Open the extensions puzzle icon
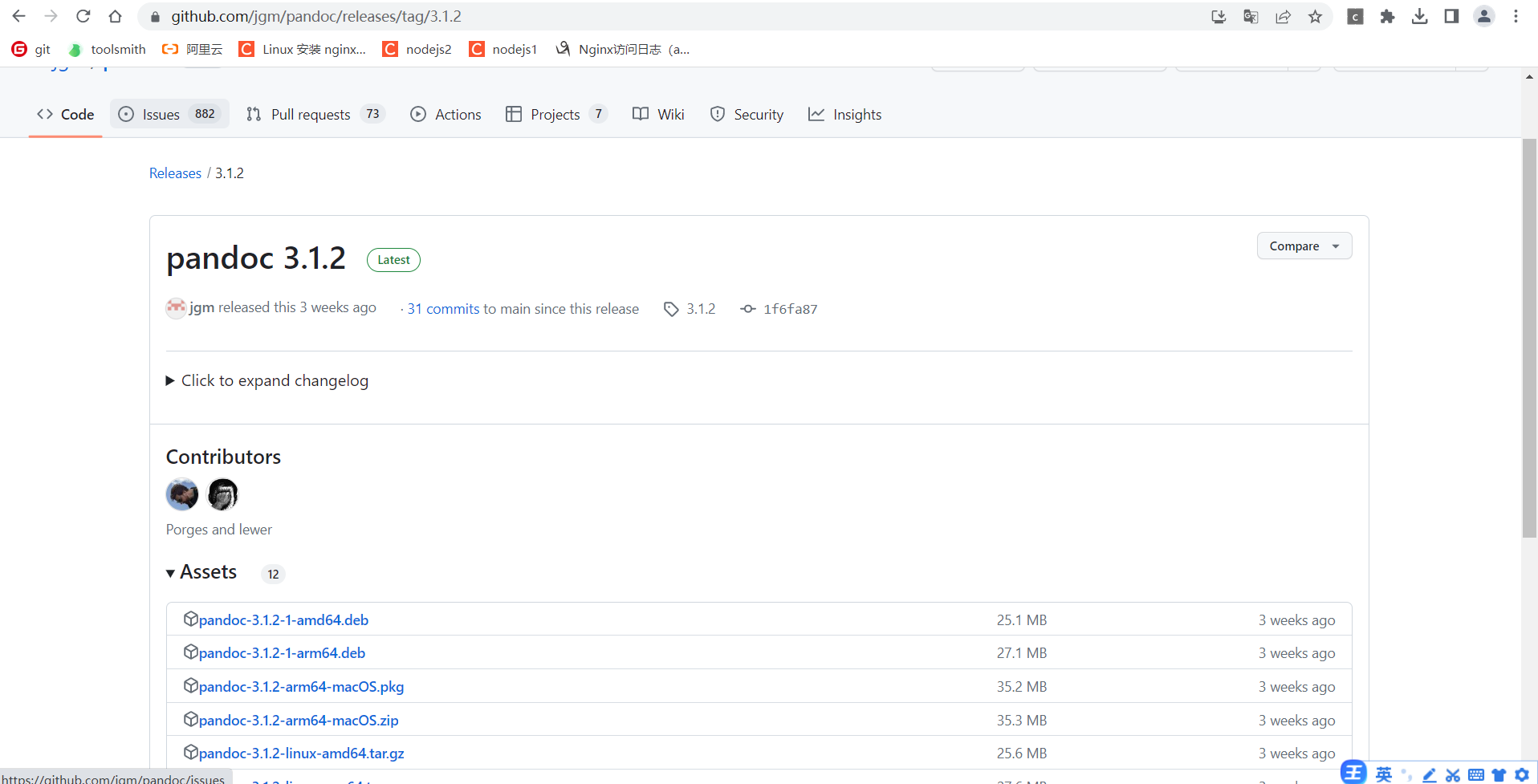 click(1387, 16)
